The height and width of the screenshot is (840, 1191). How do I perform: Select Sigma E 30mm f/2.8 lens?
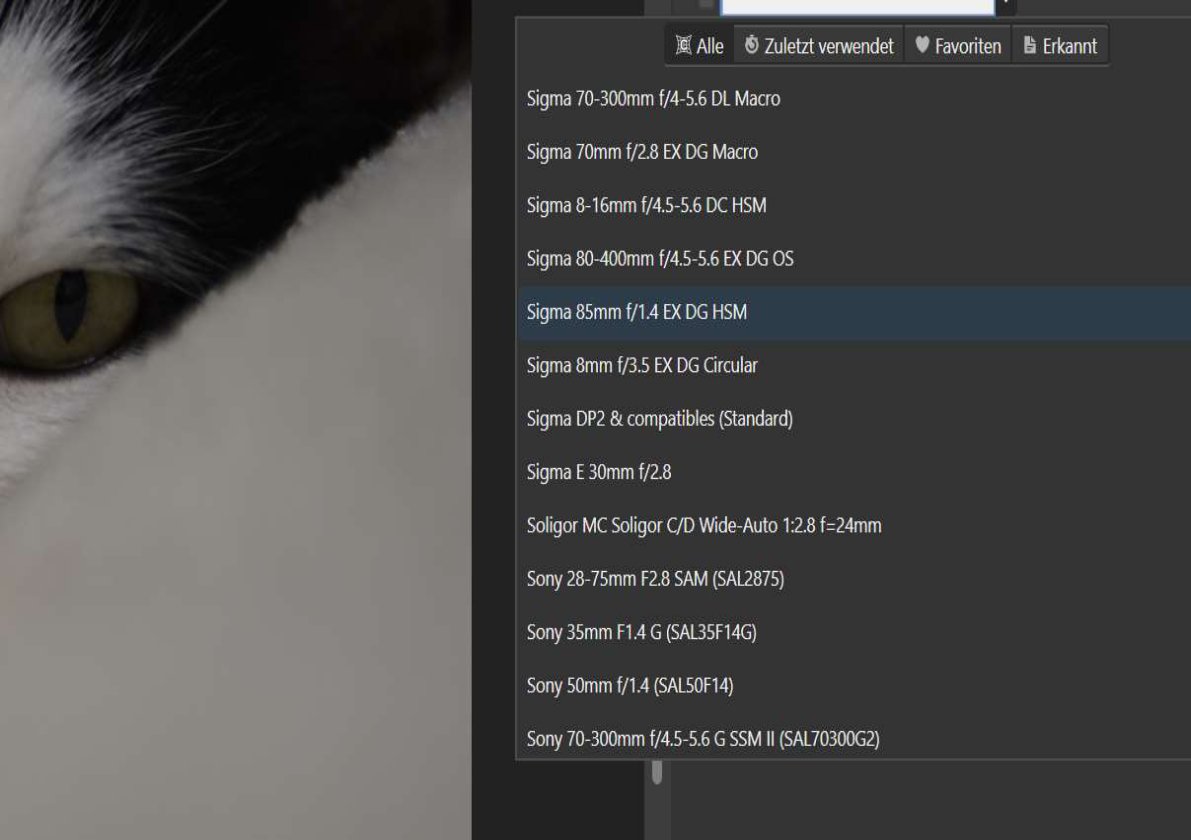pos(854,472)
